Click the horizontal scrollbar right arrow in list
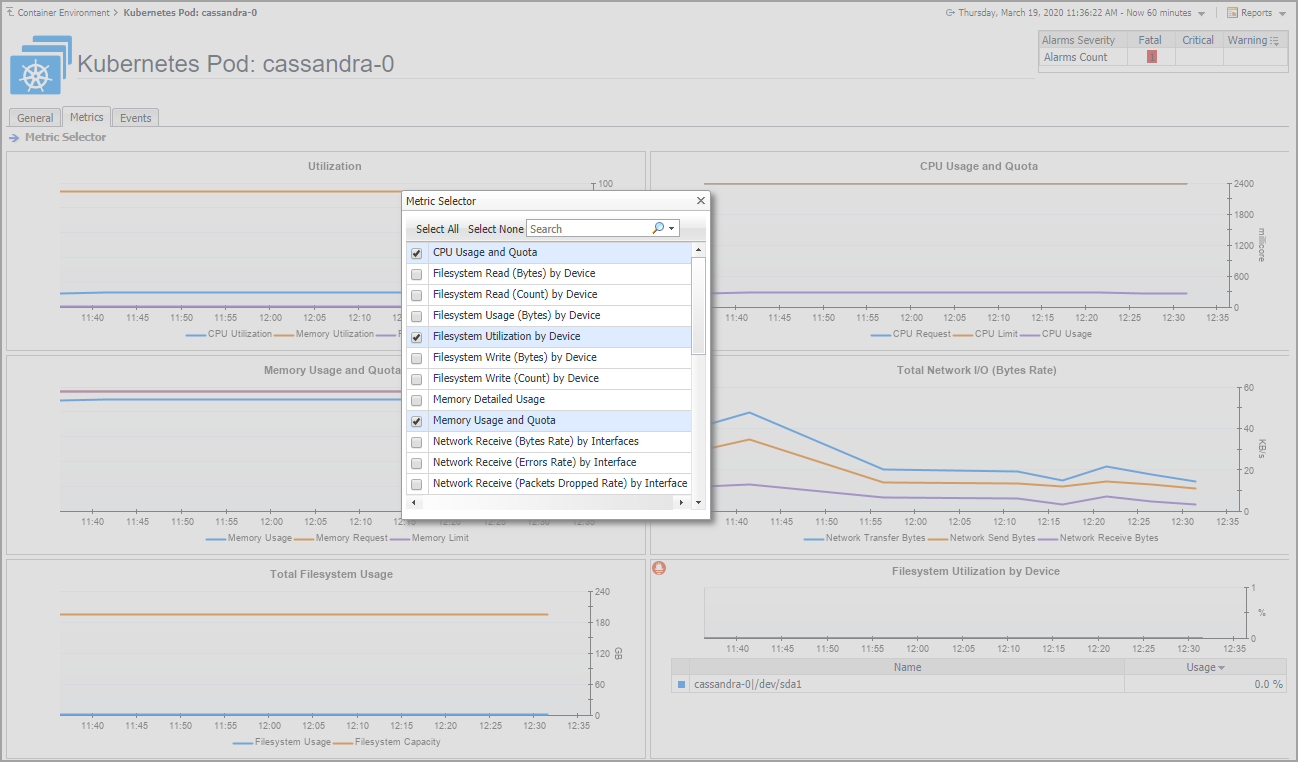1298x762 pixels. point(682,502)
